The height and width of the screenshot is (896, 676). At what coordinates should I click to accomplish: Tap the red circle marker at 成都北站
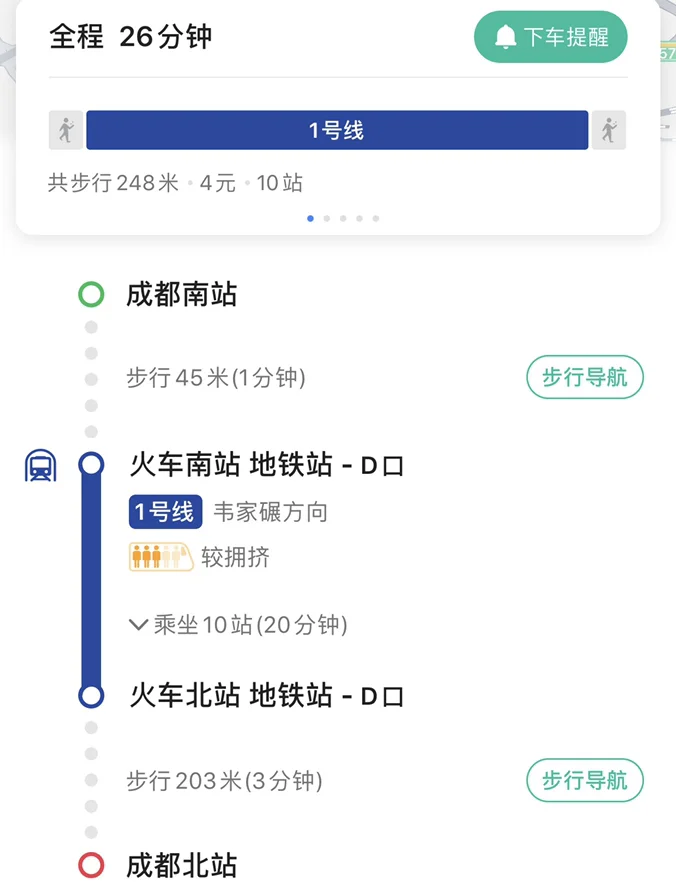pos(92,862)
